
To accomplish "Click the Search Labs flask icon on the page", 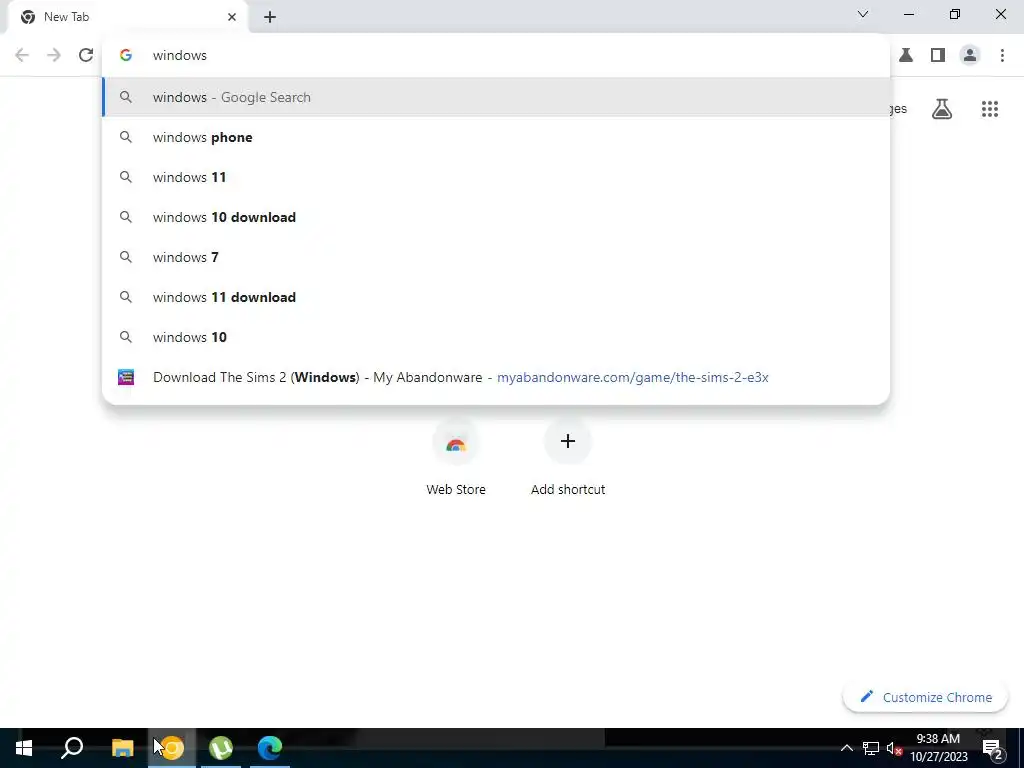I will point(942,109).
